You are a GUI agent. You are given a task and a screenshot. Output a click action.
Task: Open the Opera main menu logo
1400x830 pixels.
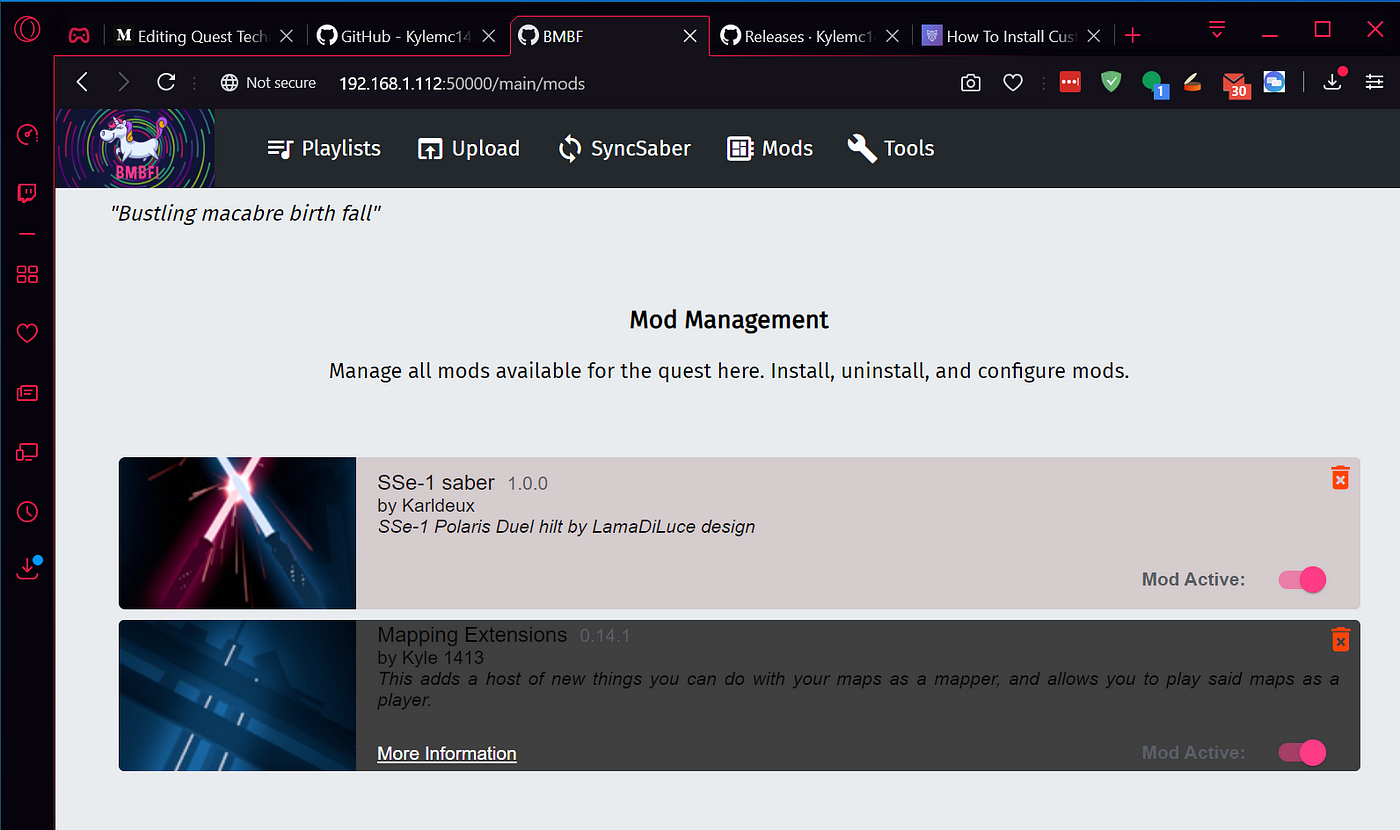tap(27, 30)
